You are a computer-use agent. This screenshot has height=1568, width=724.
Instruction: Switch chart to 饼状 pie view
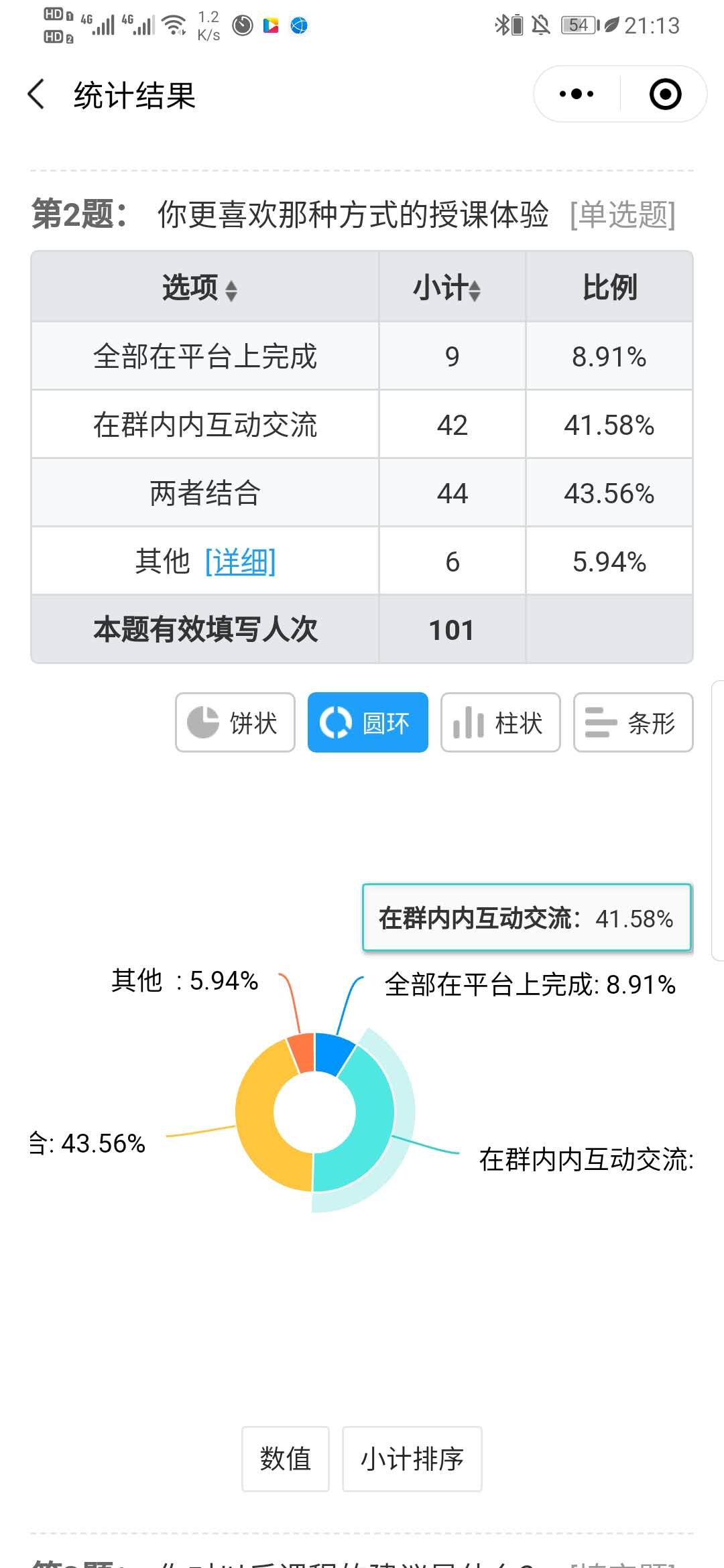(235, 722)
